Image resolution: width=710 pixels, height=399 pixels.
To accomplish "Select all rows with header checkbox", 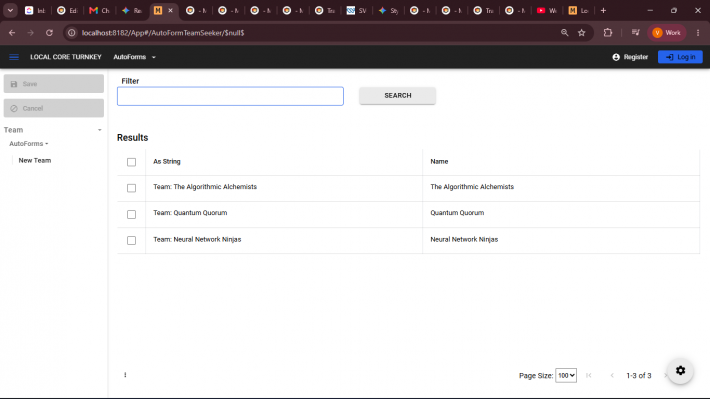I will tap(131, 162).
